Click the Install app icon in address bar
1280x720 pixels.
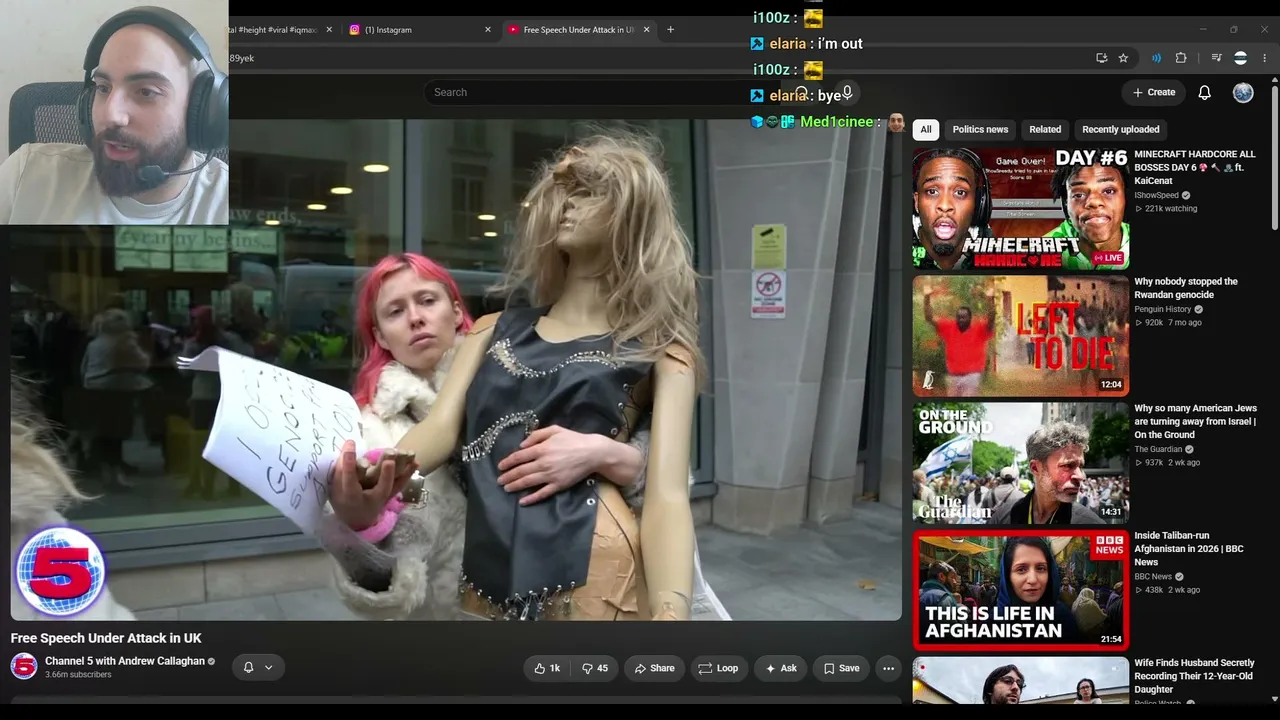[x=1101, y=58]
